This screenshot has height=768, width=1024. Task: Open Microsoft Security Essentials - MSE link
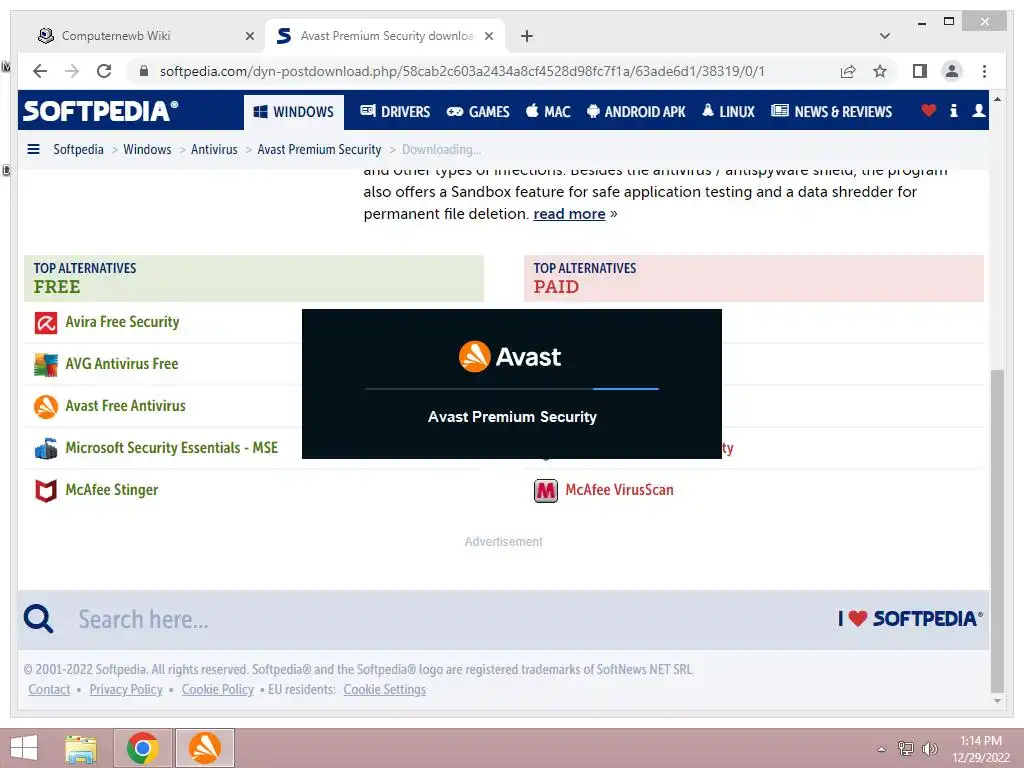click(x=172, y=447)
